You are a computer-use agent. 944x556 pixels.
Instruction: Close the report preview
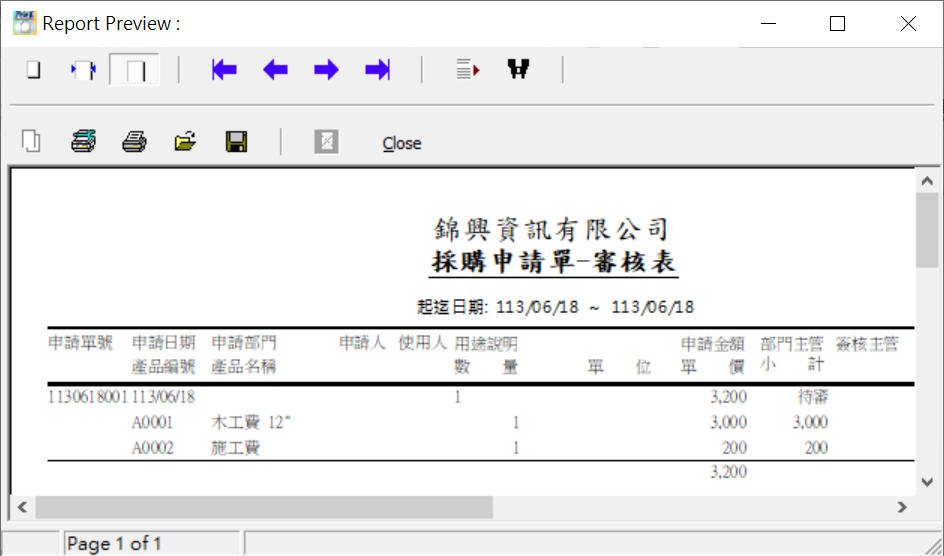[x=402, y=143]
